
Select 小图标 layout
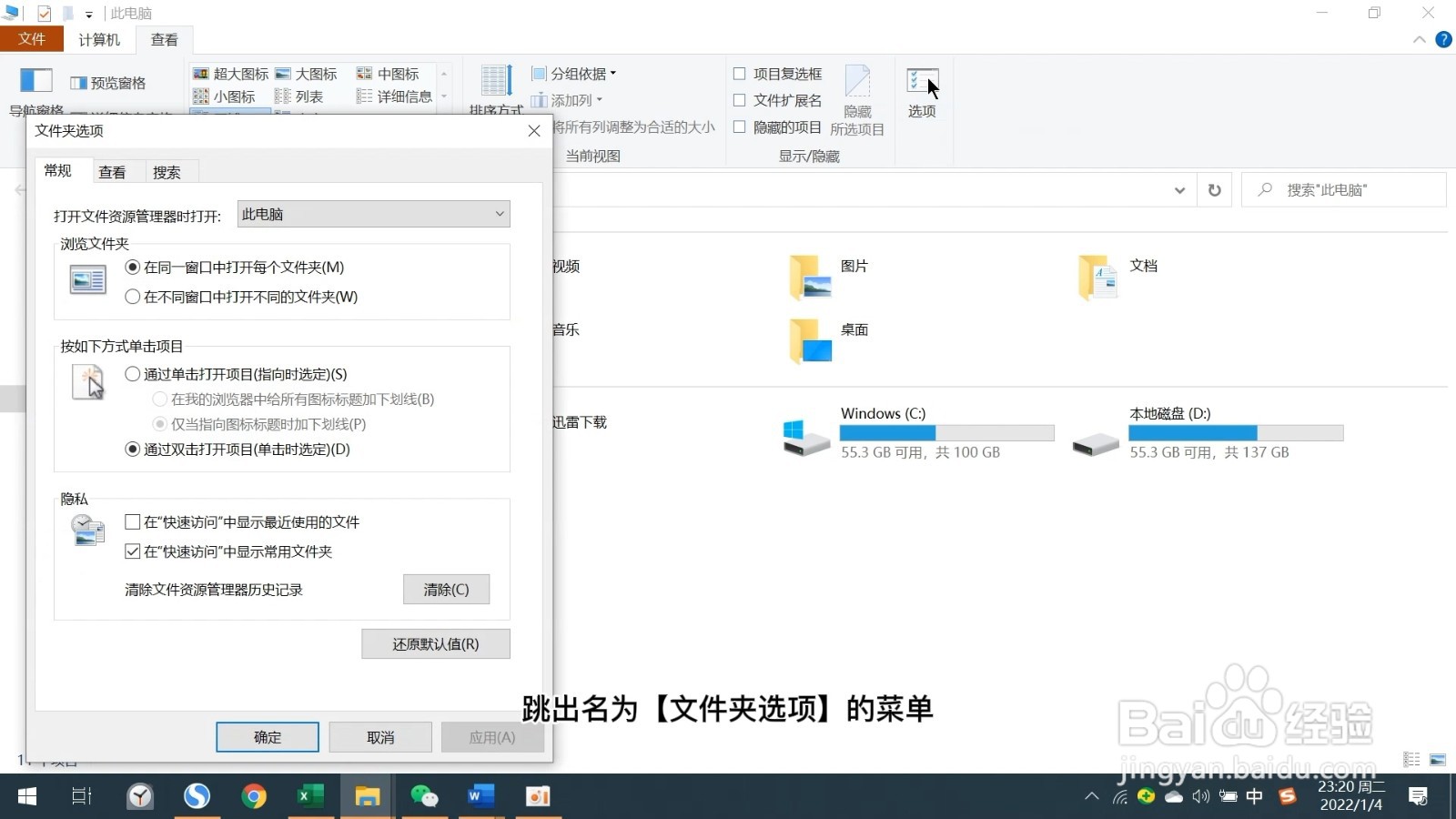coord(225,96)
